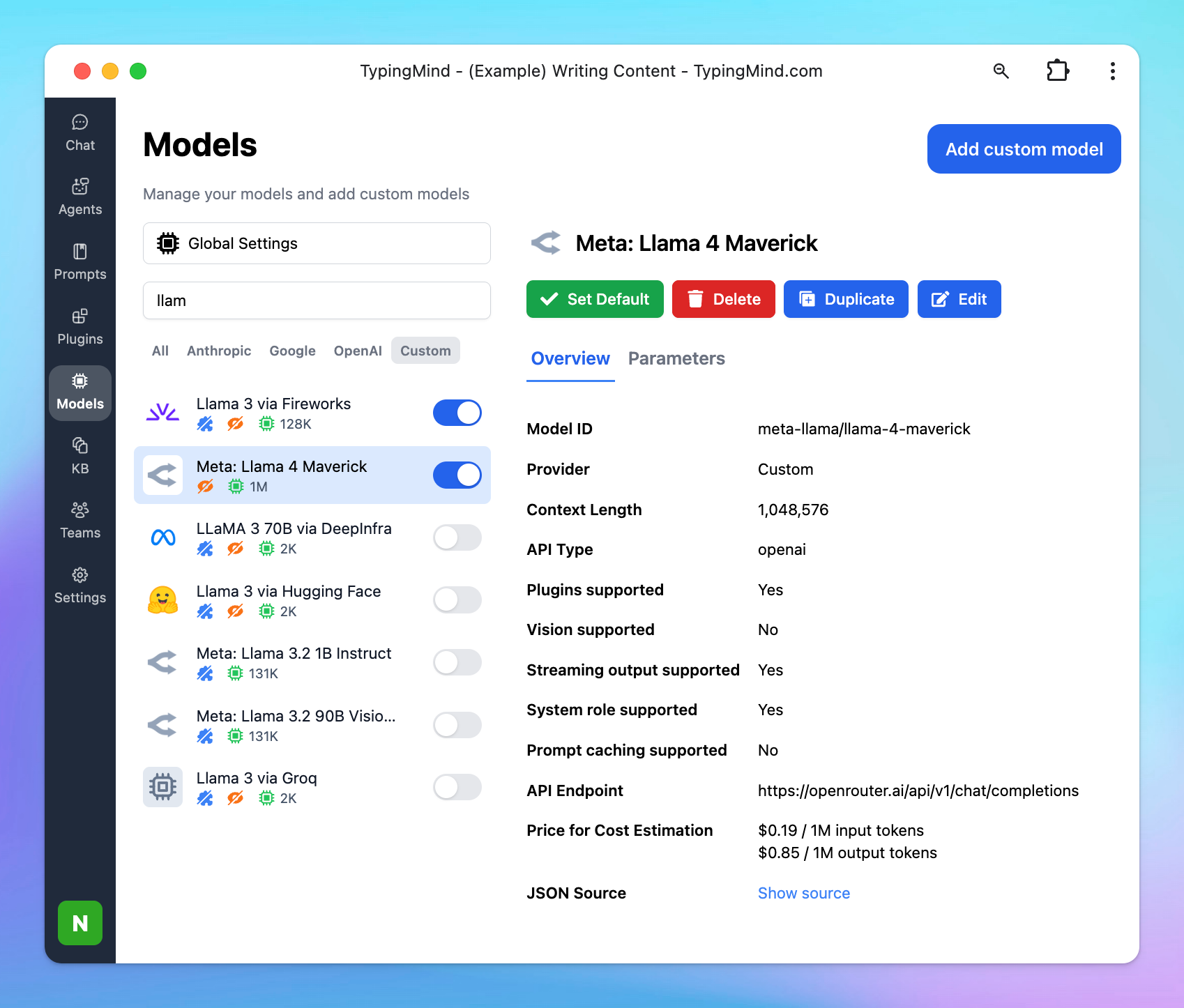Delete the Llama 4 Maverick model
This screenshot has width=1184, height=1008.
point(724,299)
